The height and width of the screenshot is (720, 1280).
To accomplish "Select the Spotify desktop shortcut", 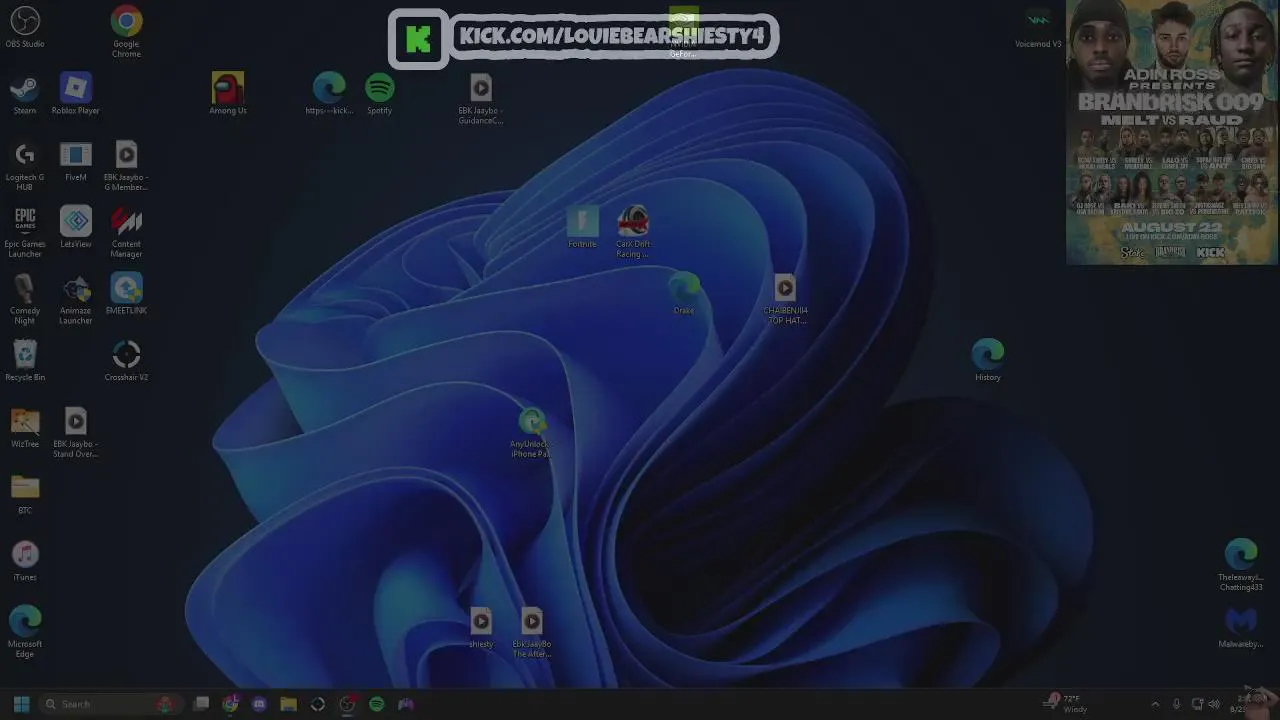I will [x=380, y=94].
